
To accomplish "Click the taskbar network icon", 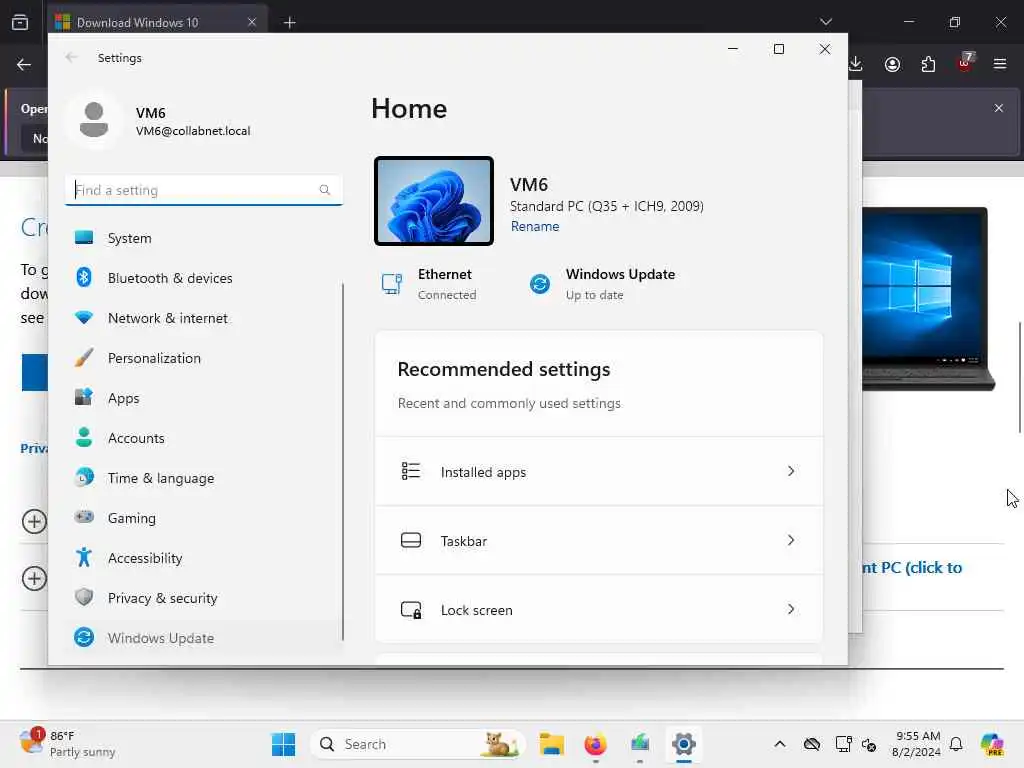I will coord(843,744).
